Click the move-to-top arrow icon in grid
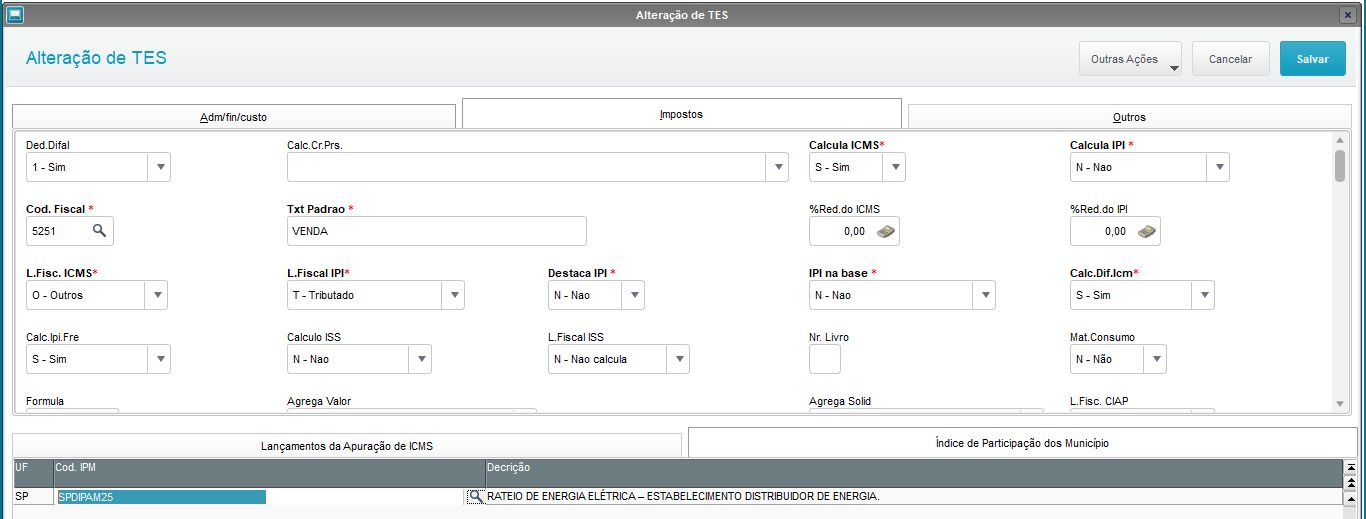Image resolution: width=1366 pixels, height=519 pixels. [1351, 467]
